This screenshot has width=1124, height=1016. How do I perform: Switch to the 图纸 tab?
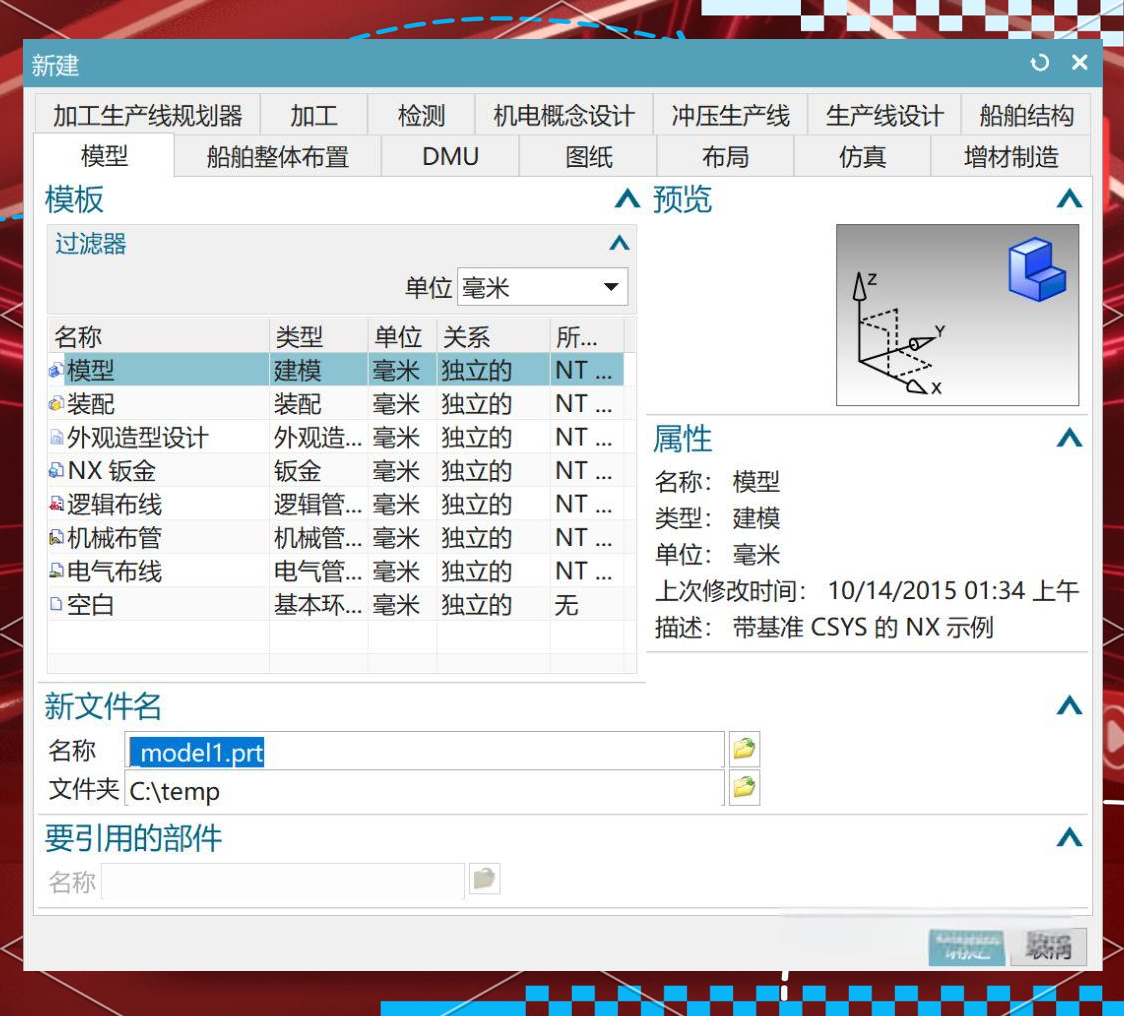[x=589, y=156]
